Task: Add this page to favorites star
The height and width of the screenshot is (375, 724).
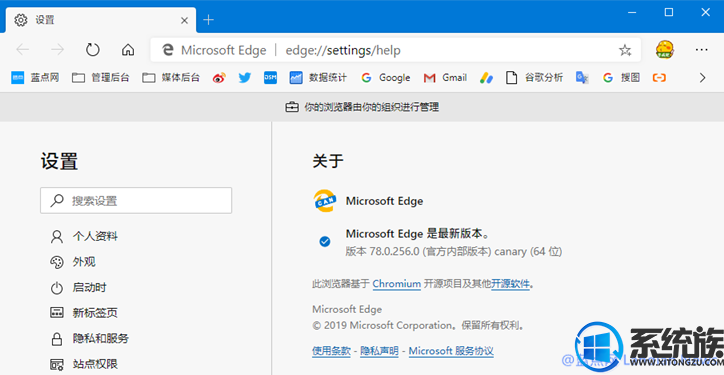Action: 625,50
